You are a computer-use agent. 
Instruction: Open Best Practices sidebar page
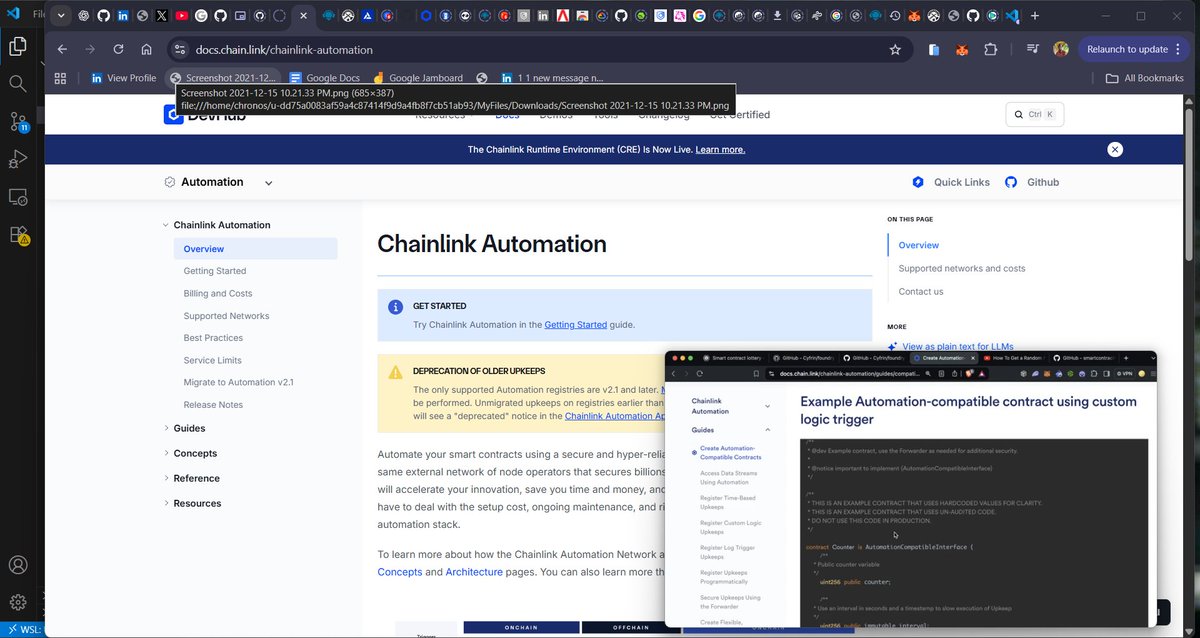213,338
